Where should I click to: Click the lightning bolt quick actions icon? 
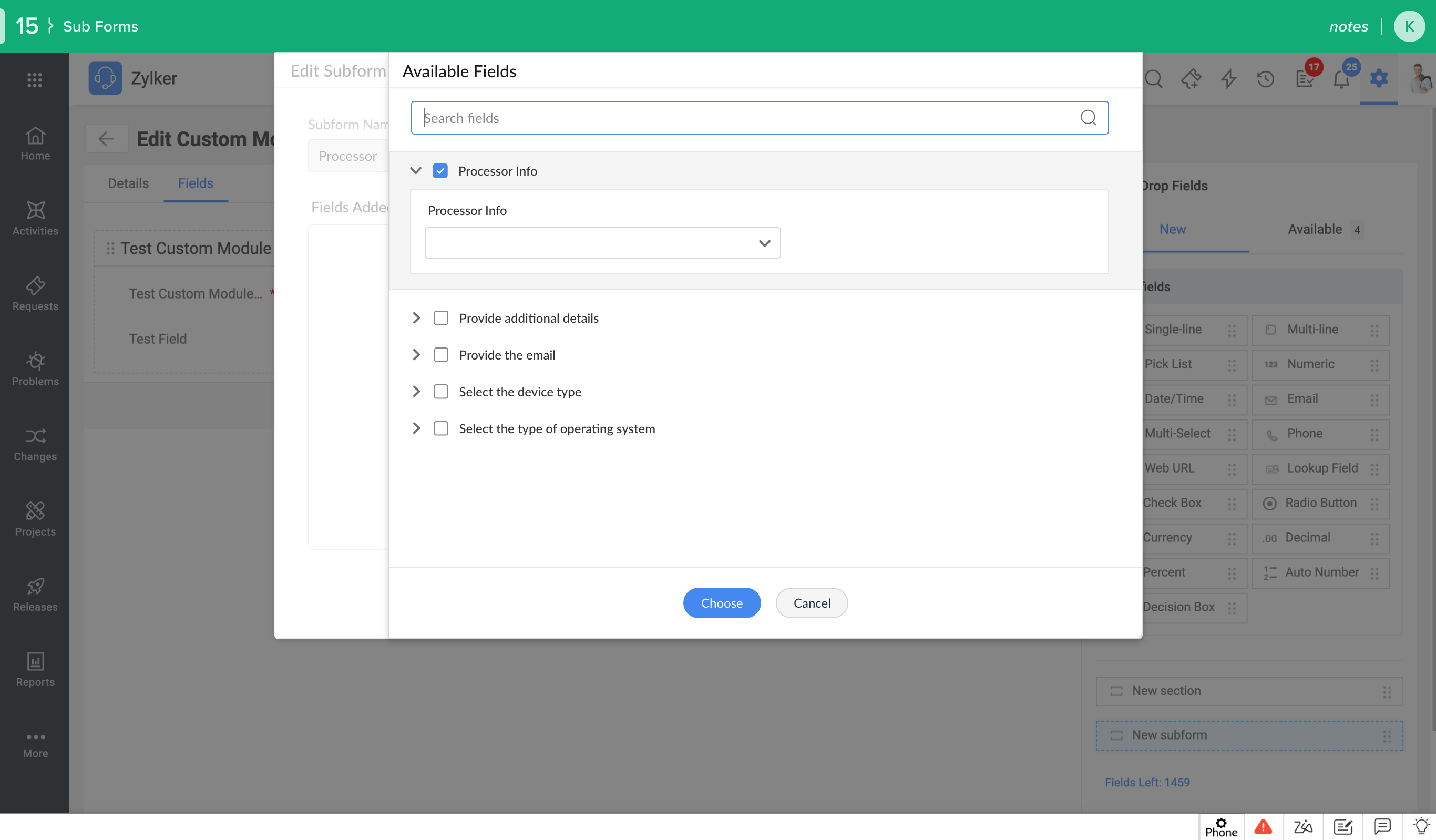[x=1228, y=79]
